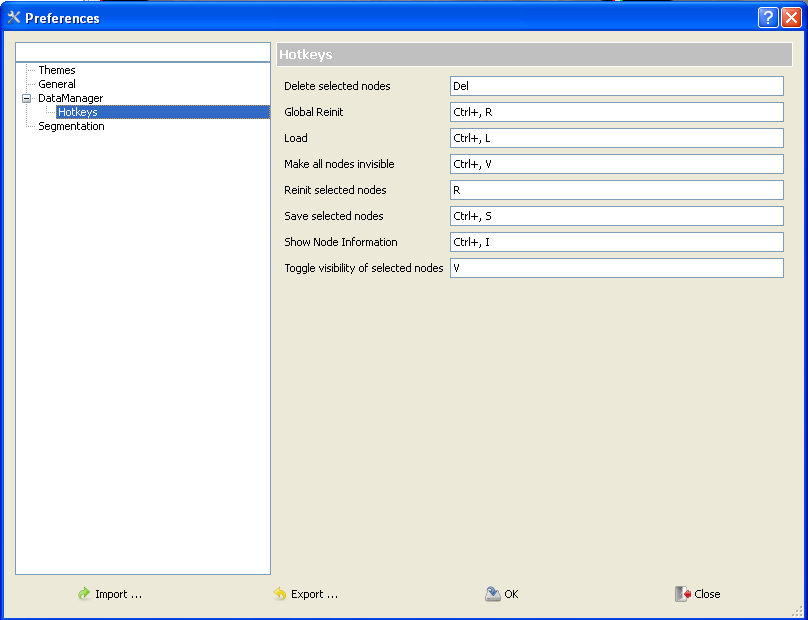This screenshot has width=808, height=620.
Task: Select the Hotkeys tree entry
Action: tap(77, 112)
